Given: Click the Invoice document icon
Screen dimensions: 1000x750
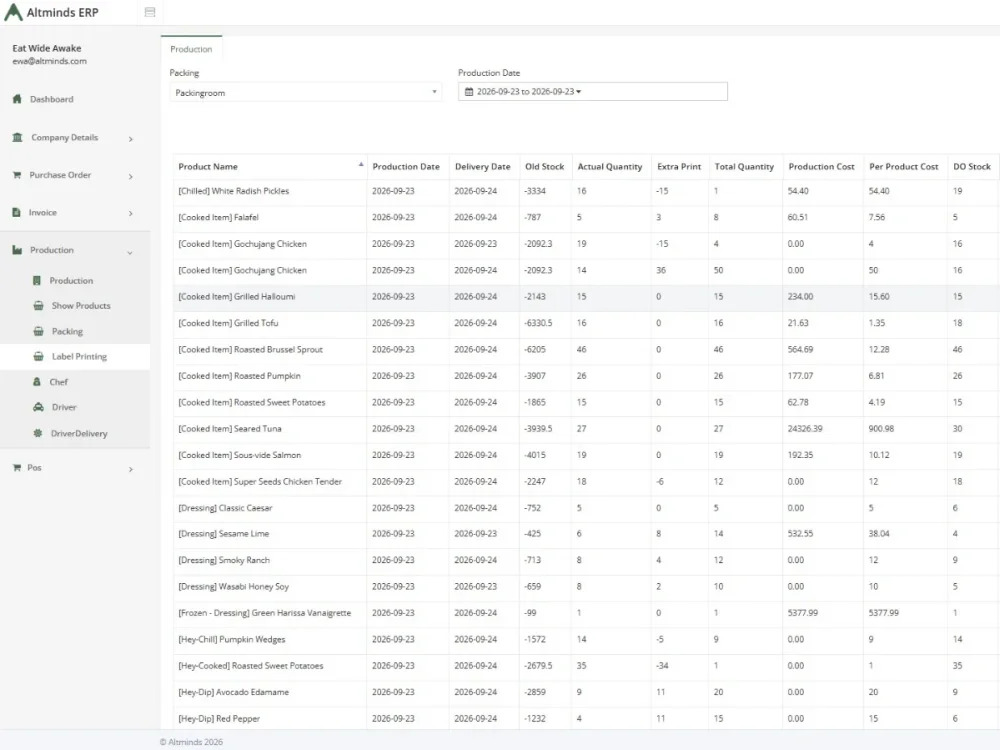Looking at the screenshot, I should point(17,212).
